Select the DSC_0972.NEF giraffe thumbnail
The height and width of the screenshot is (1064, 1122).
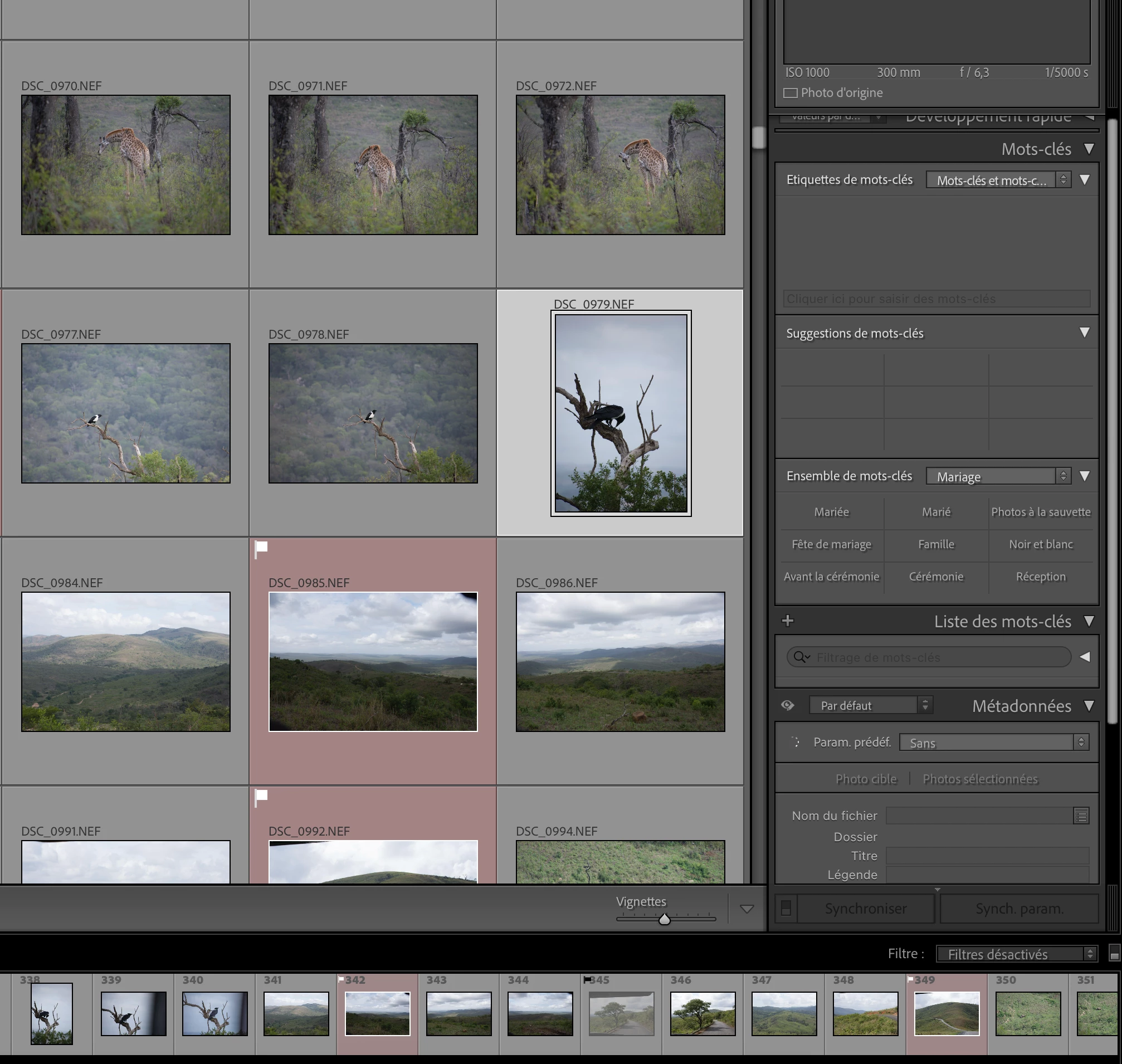click(620, 164)
